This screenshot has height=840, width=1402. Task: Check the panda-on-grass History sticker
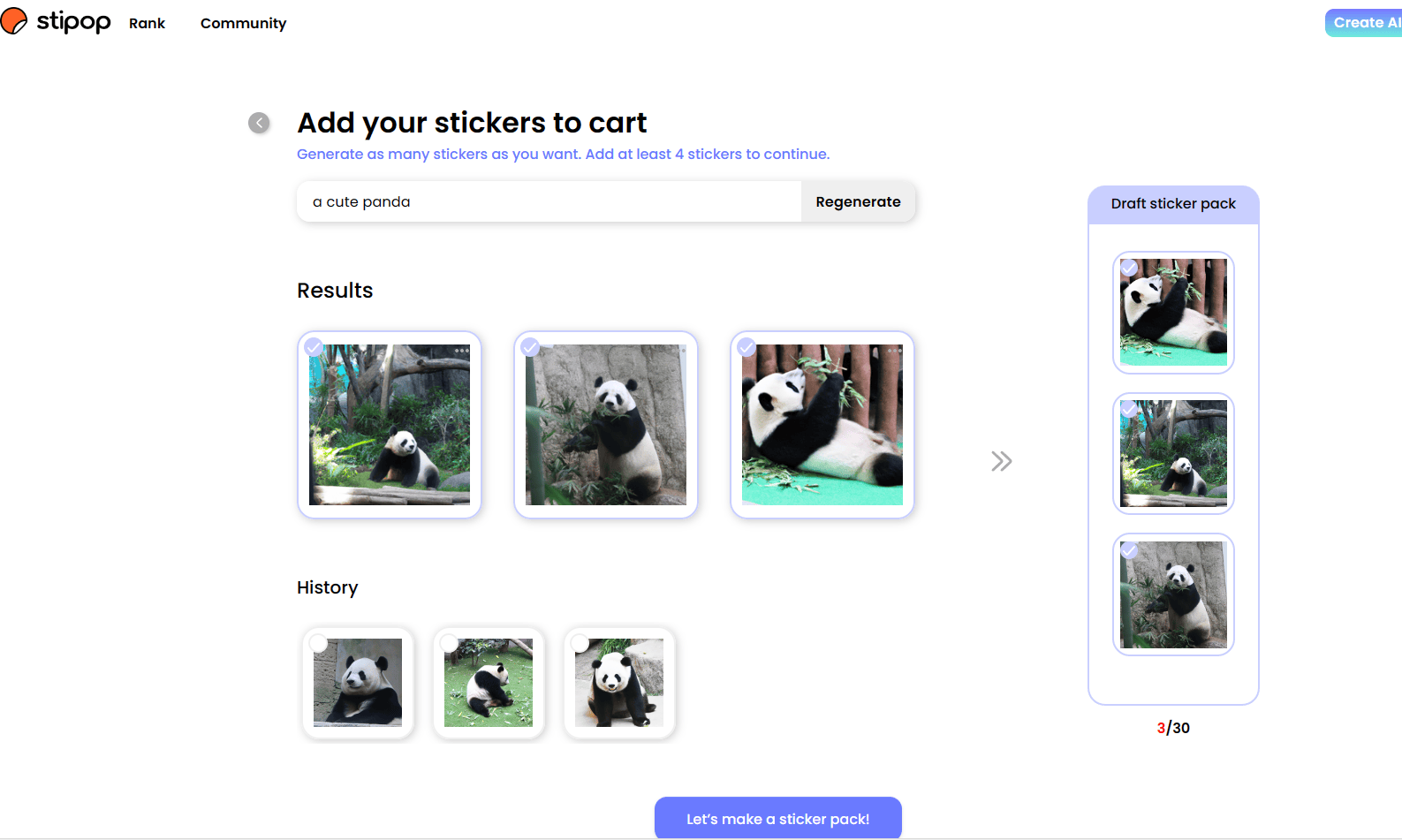450,644
